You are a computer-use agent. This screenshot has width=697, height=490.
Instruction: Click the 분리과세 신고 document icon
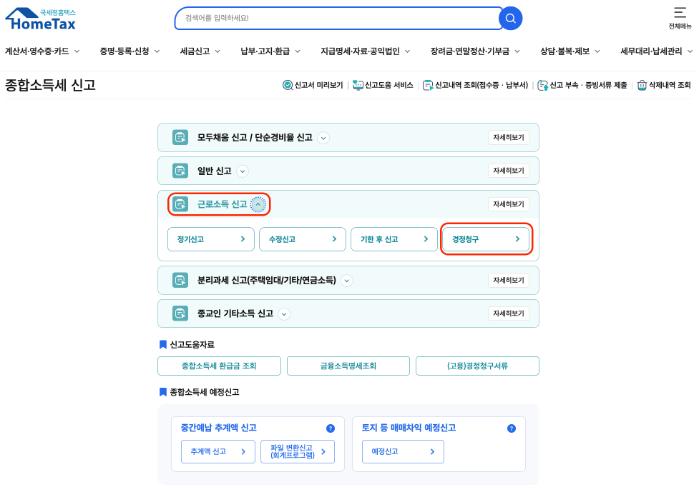pos(180,280)
